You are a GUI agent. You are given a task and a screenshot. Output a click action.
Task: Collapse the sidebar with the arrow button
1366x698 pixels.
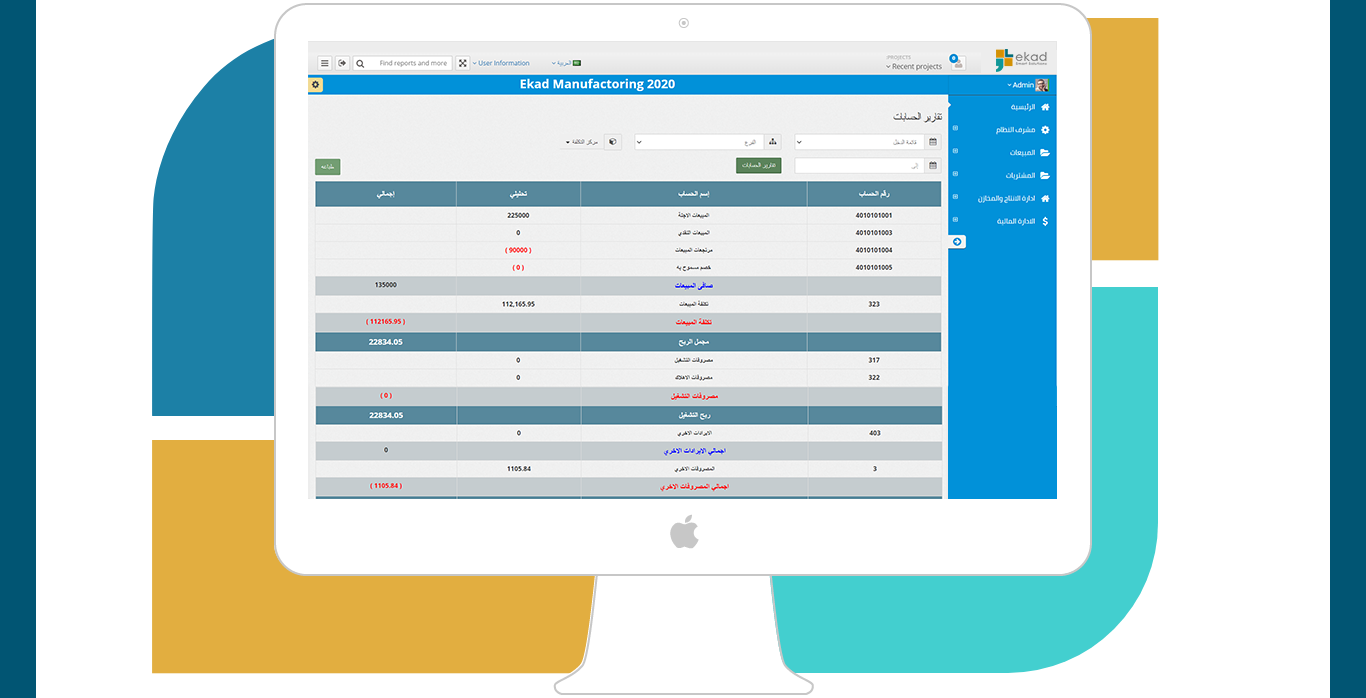pyautogui.click(x=957, y=242)
